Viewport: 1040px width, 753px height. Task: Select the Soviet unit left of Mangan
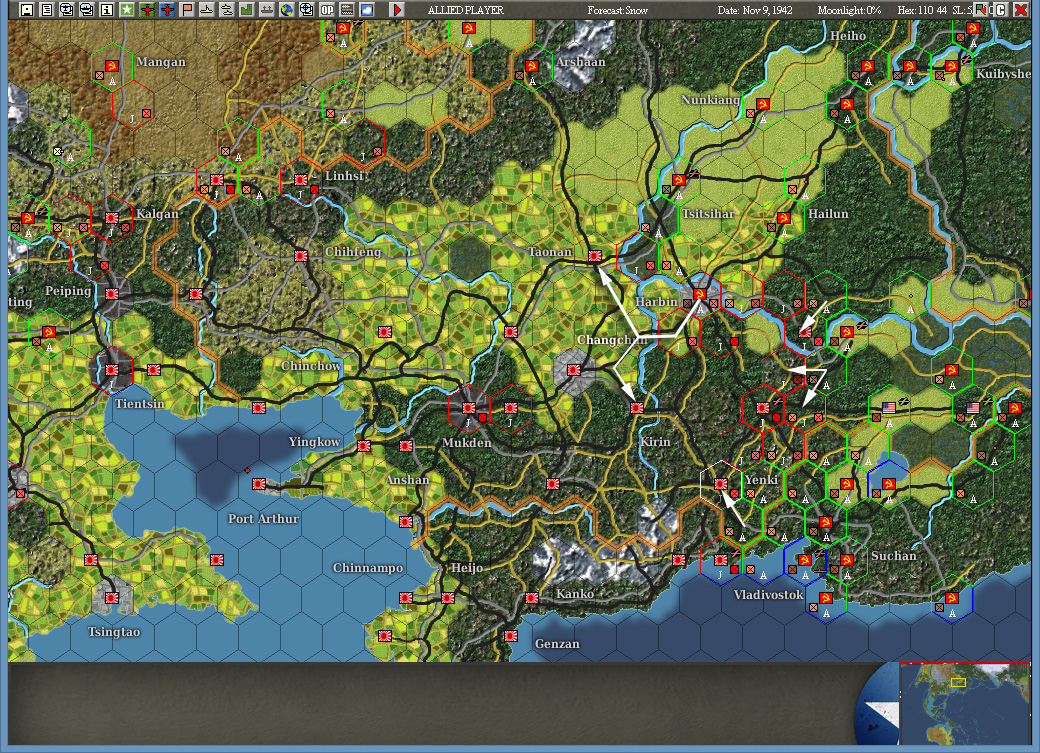click(112, 66)
